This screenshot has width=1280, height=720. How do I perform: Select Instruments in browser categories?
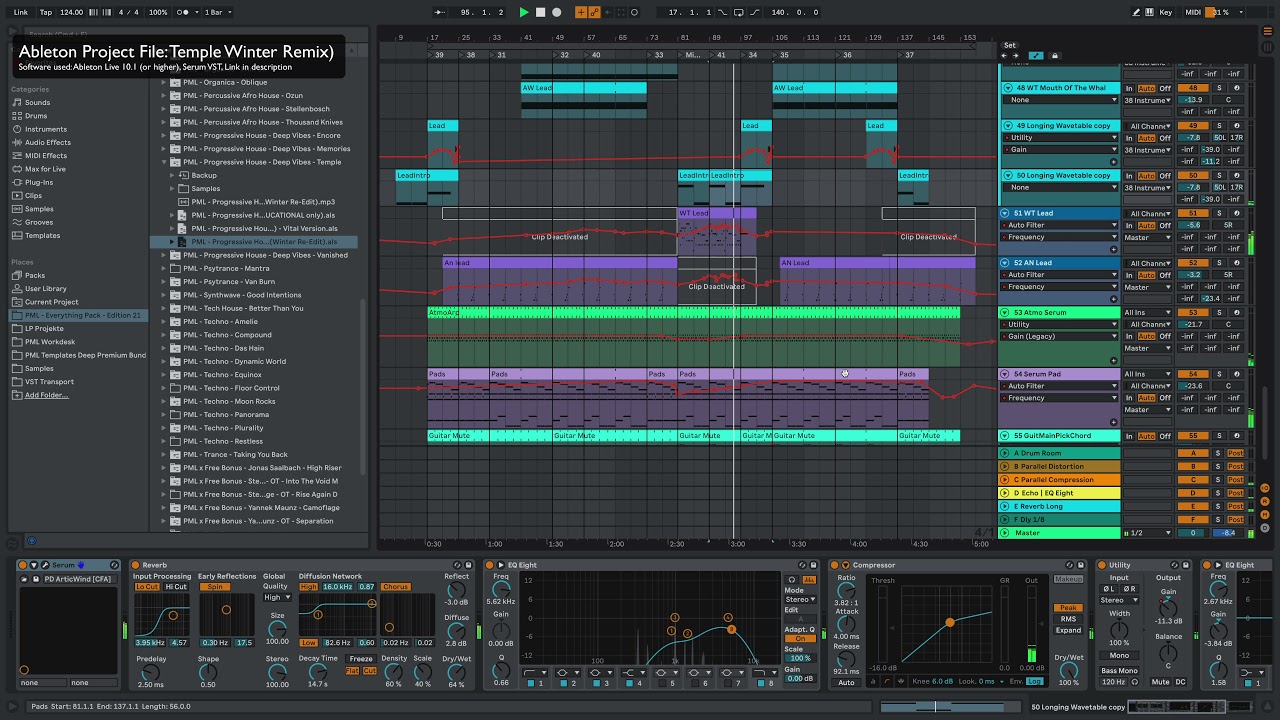(46, 129)
